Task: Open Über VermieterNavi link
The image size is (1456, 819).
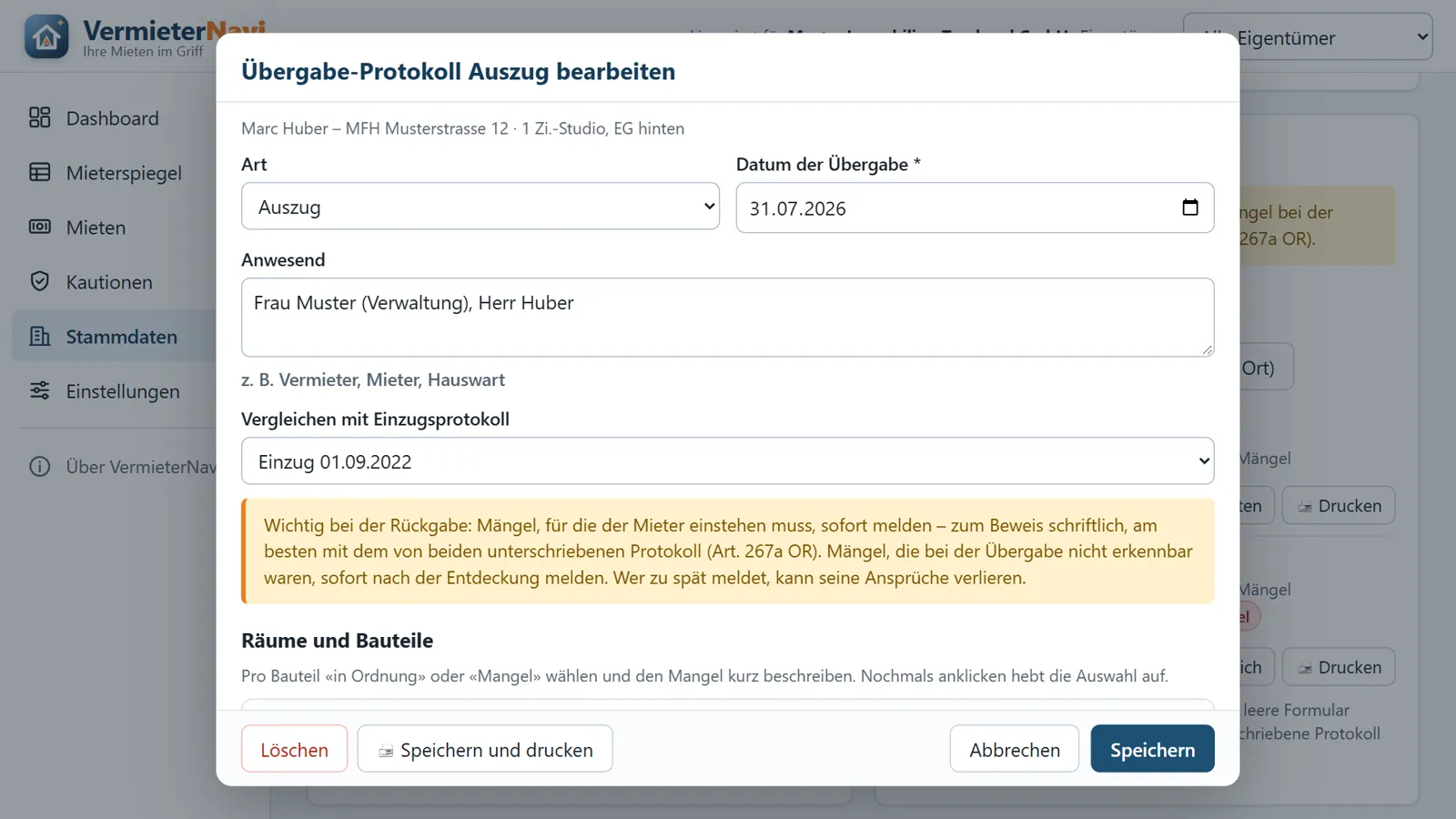Action: pyautogui.click(x=123, y=467)
